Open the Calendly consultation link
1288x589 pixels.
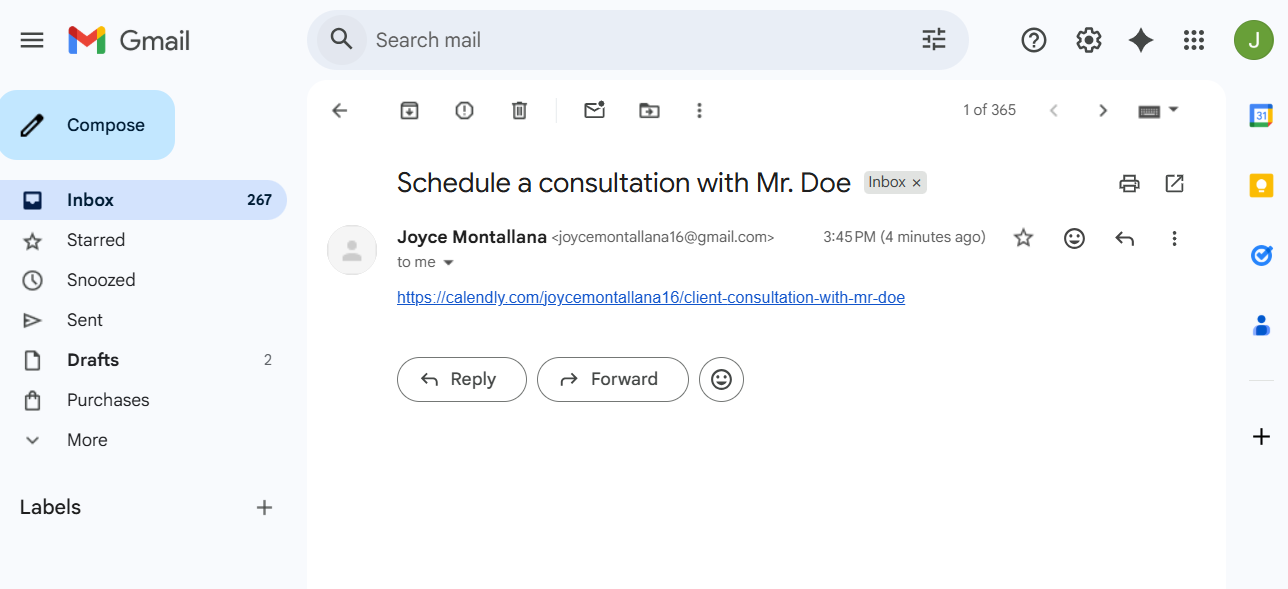[650, 297]
